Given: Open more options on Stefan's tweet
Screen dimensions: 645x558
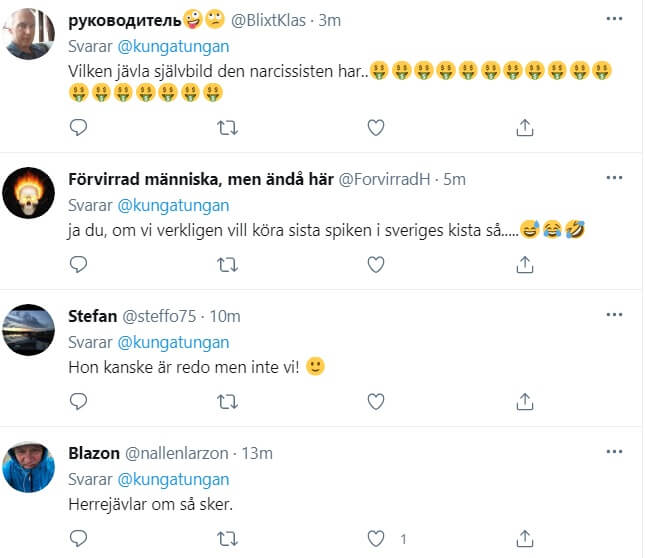Looking at the screenshot, I should pyautogui.click(x=614, y=315).
